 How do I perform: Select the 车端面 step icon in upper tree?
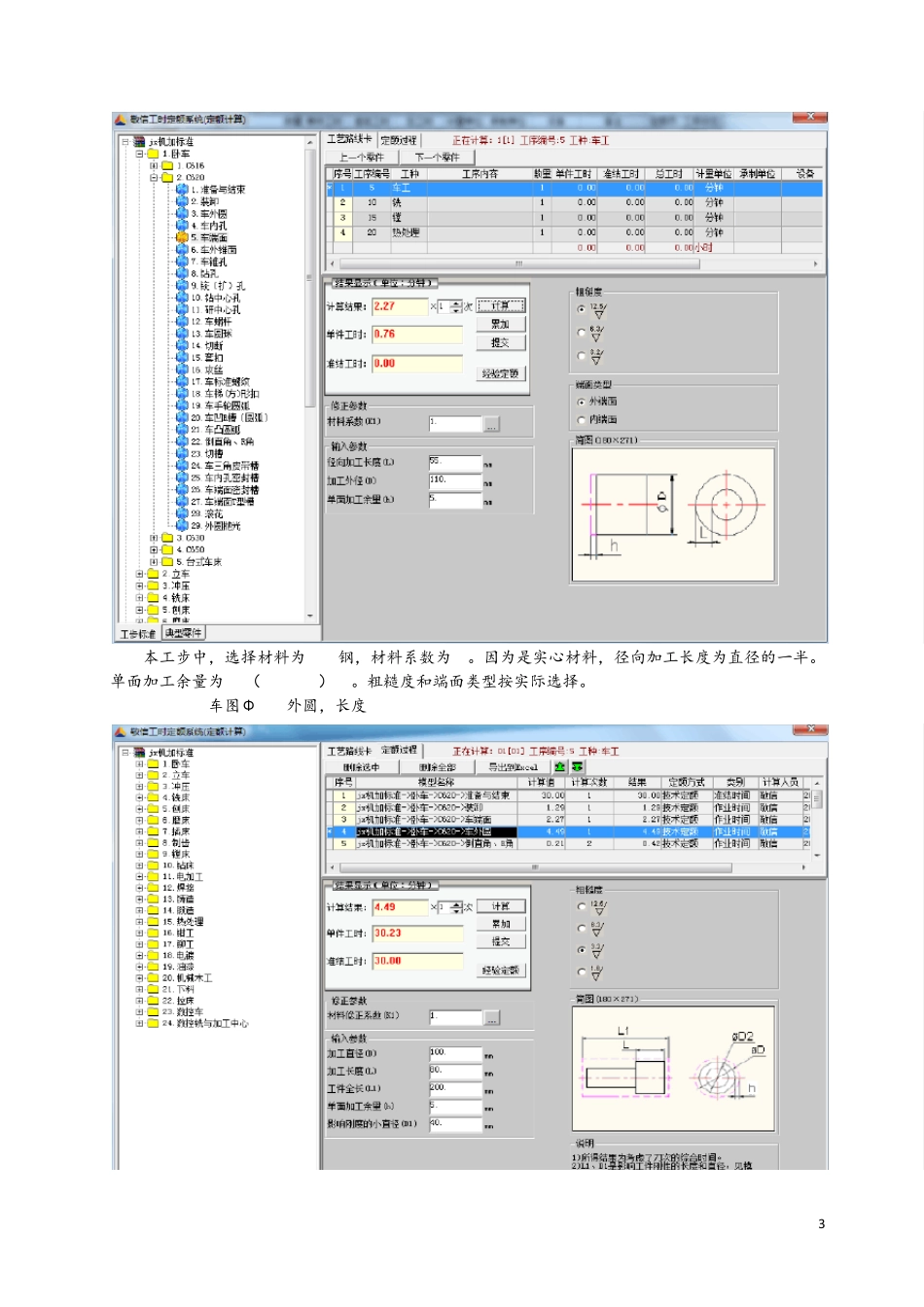coord(182,237)
